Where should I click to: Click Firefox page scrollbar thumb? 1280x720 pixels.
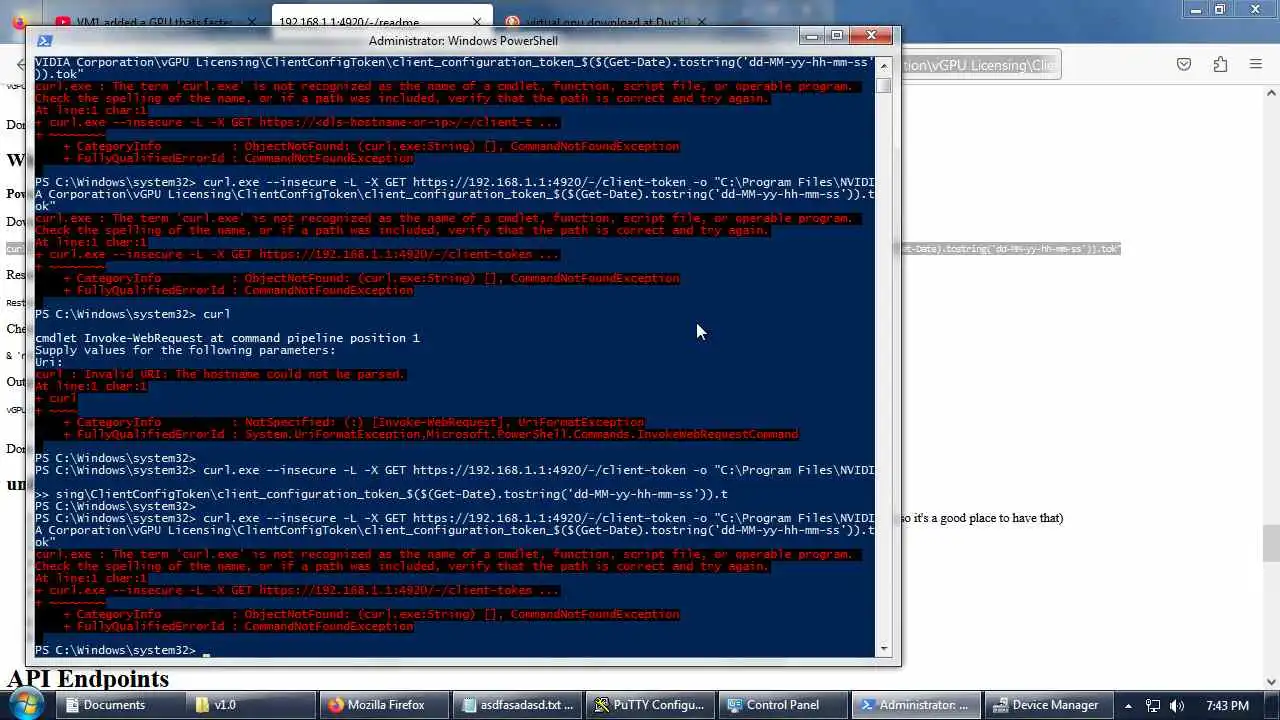tap(1271, 543)
